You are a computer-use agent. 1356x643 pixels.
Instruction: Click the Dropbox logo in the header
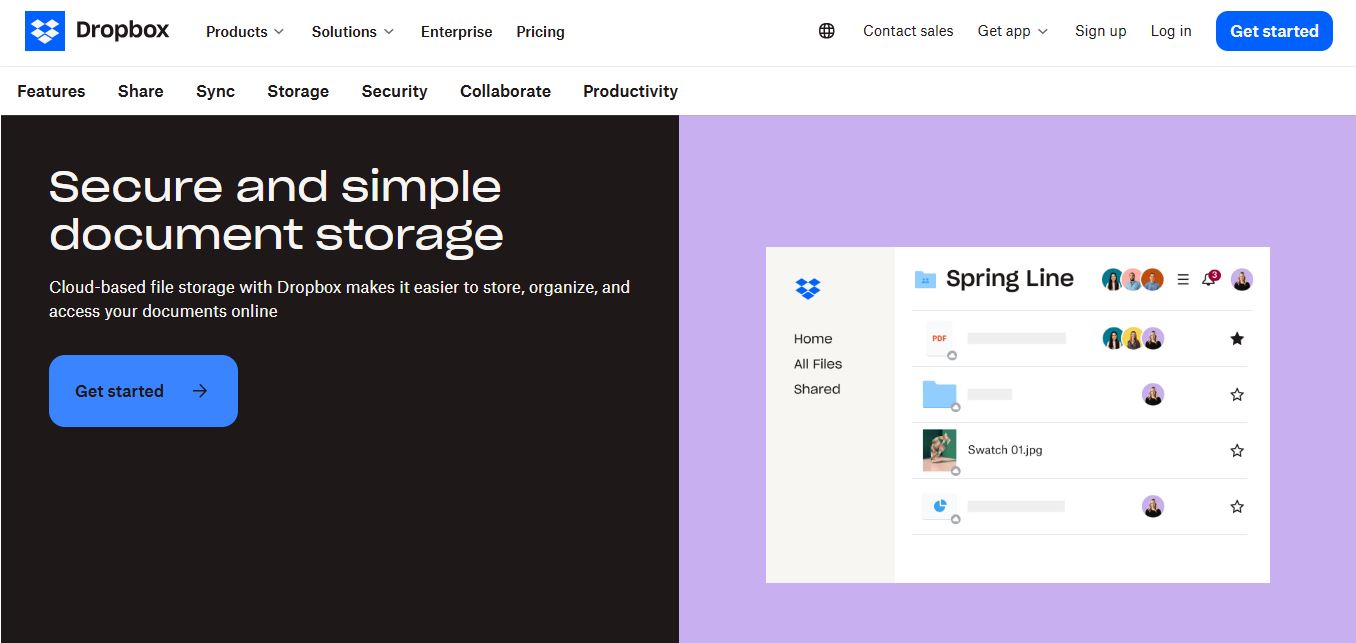point(97,31)
